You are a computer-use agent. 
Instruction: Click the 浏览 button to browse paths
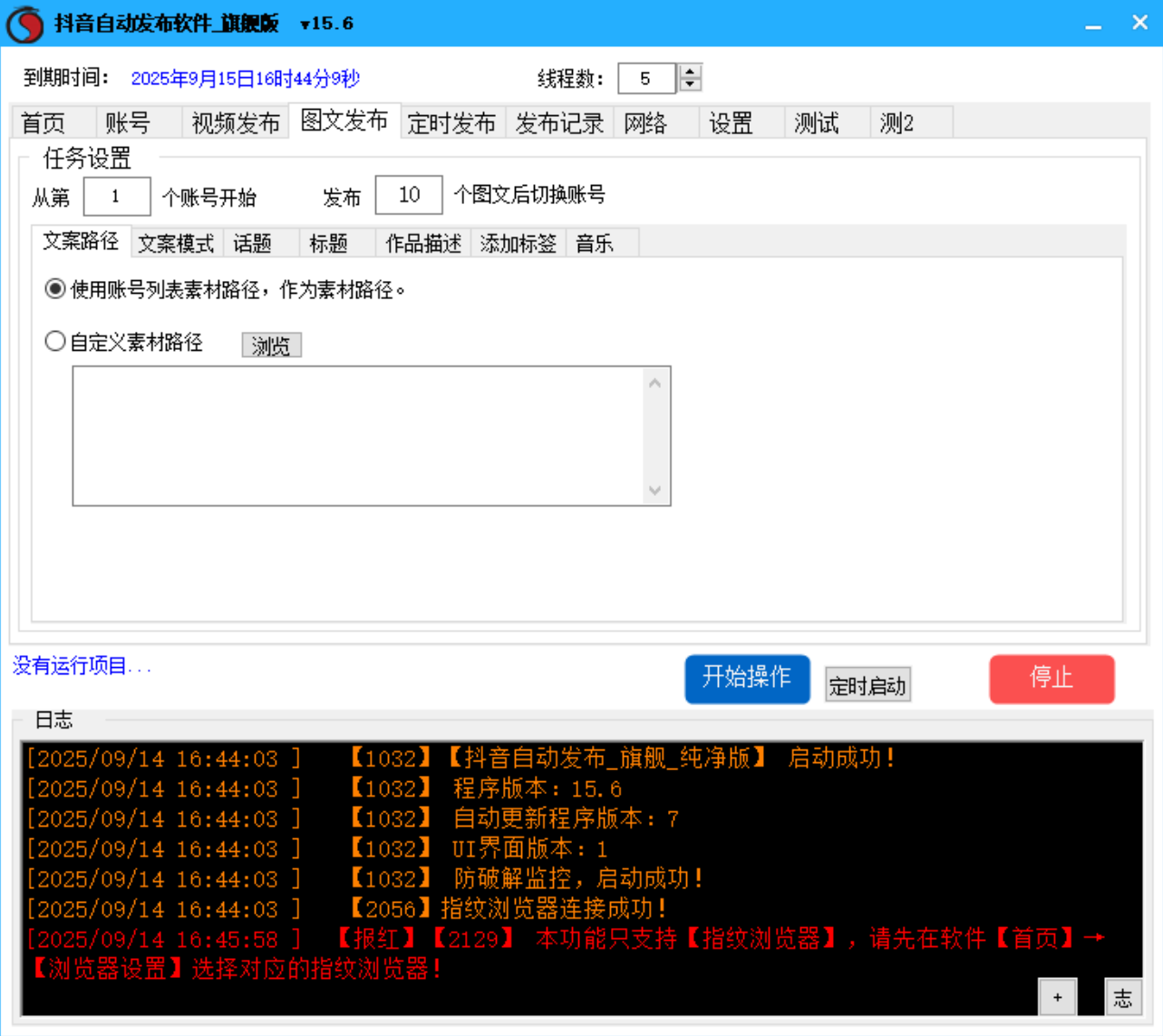pyautogui.click(x=271, y=345)
